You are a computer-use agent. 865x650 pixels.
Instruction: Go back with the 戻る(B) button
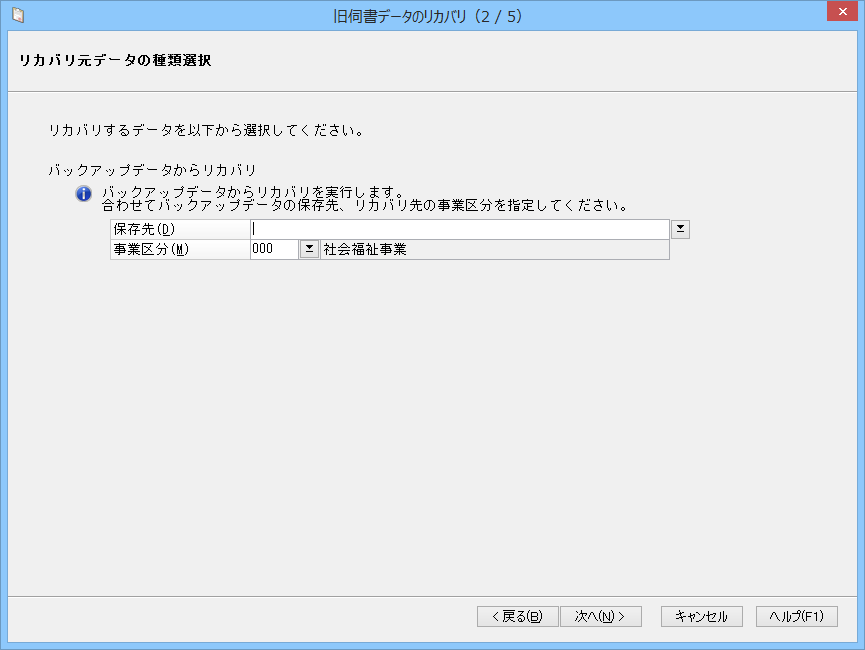tap(517, 616)
